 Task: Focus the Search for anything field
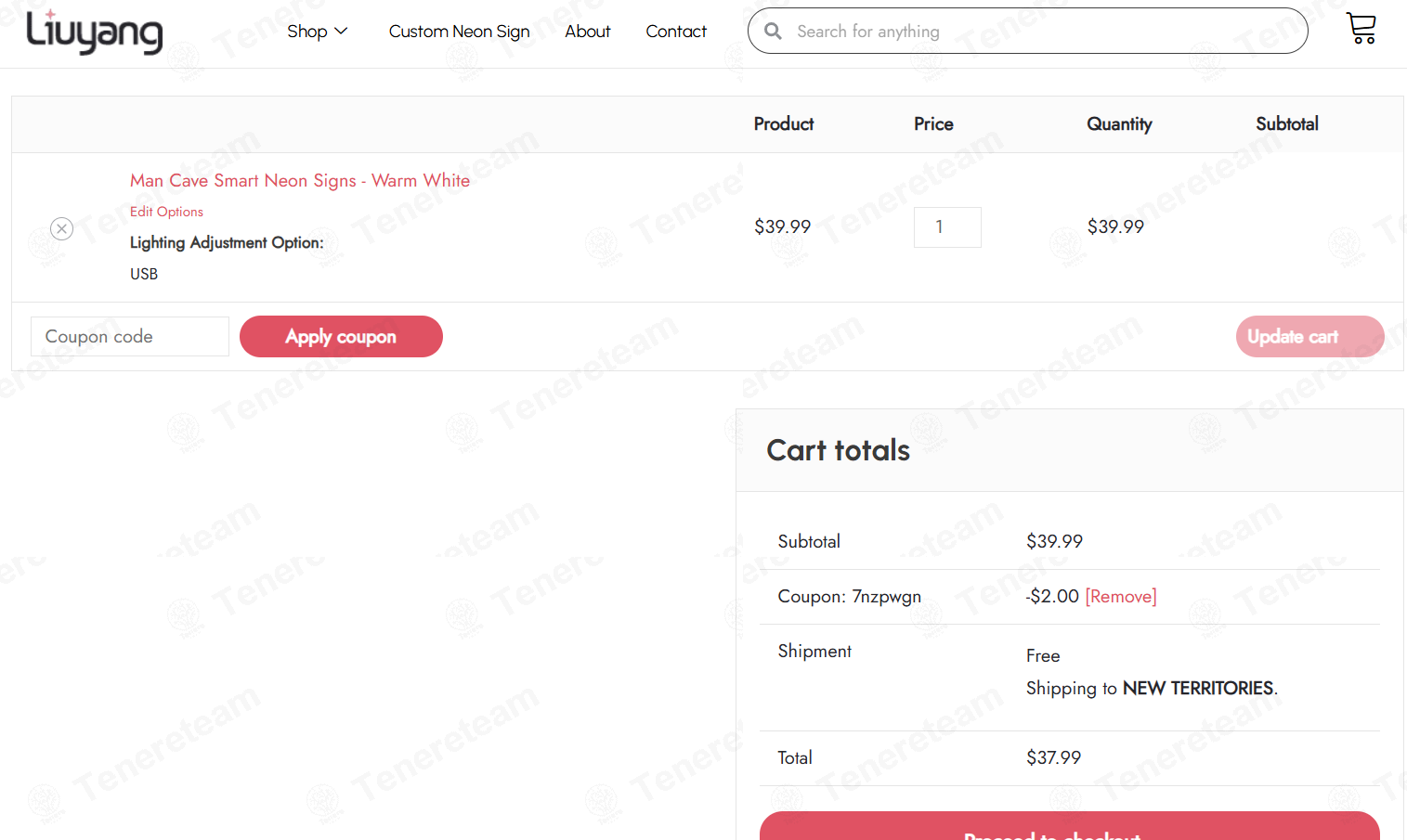(x=1027, y=32)
